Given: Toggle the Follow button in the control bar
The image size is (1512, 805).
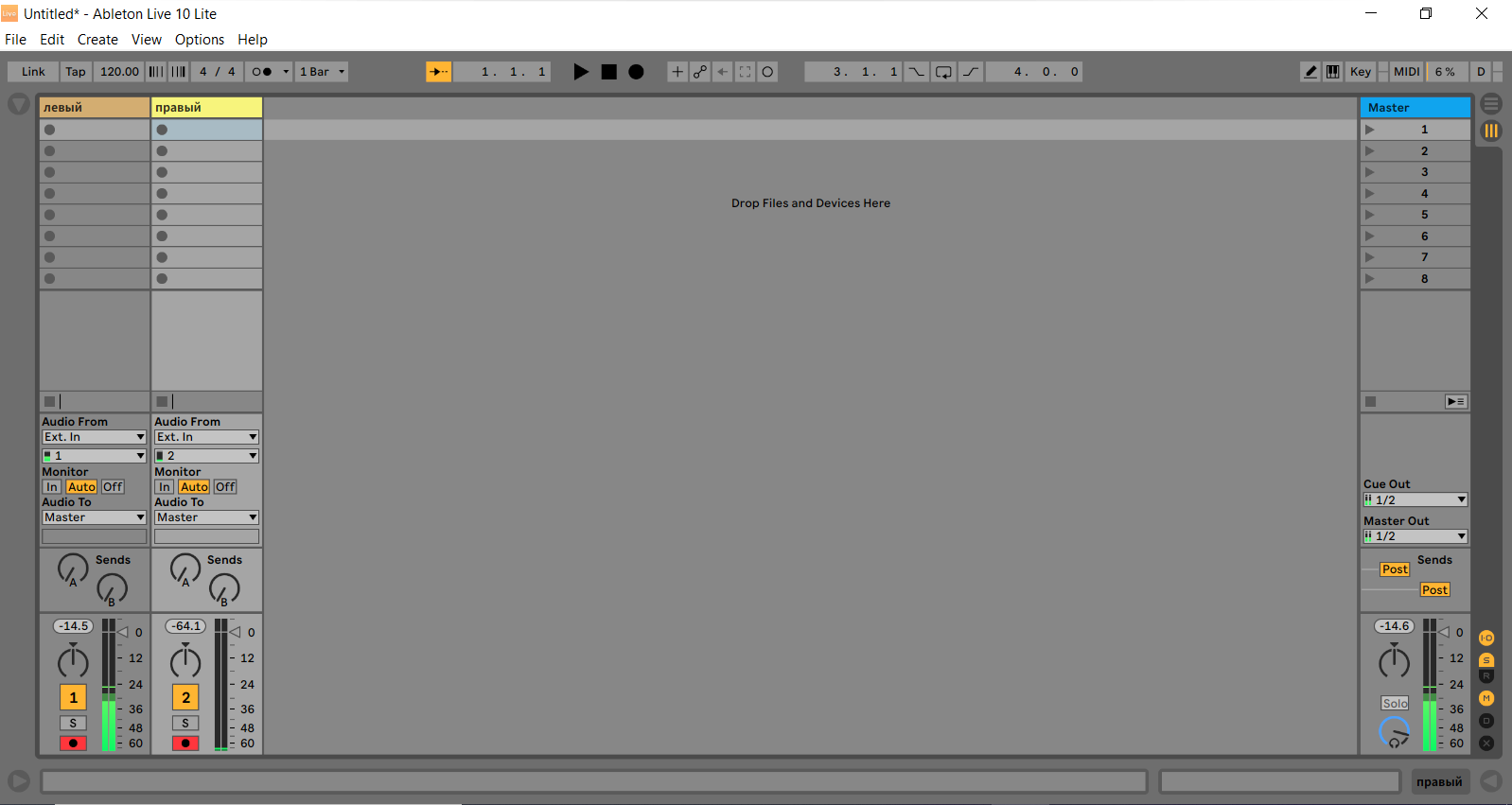Looking at the screenshot, I should tap(438, 72).
